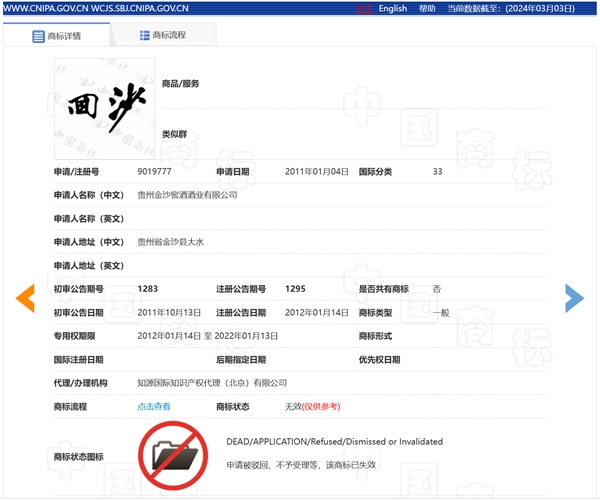Click 点击查看 to view trademark flow
The width and height of the screenshot is (600, 500).
pyautogui.click(x=154, y=407)
